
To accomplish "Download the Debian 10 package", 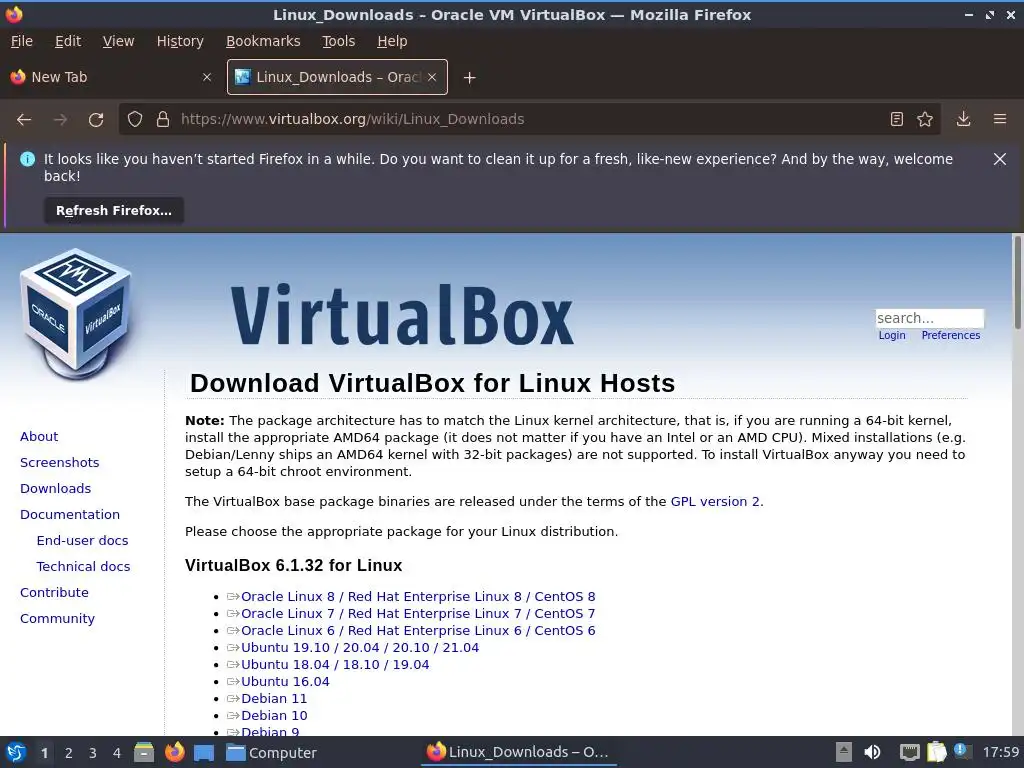I will pyautogui.click(x=274, y=715).
